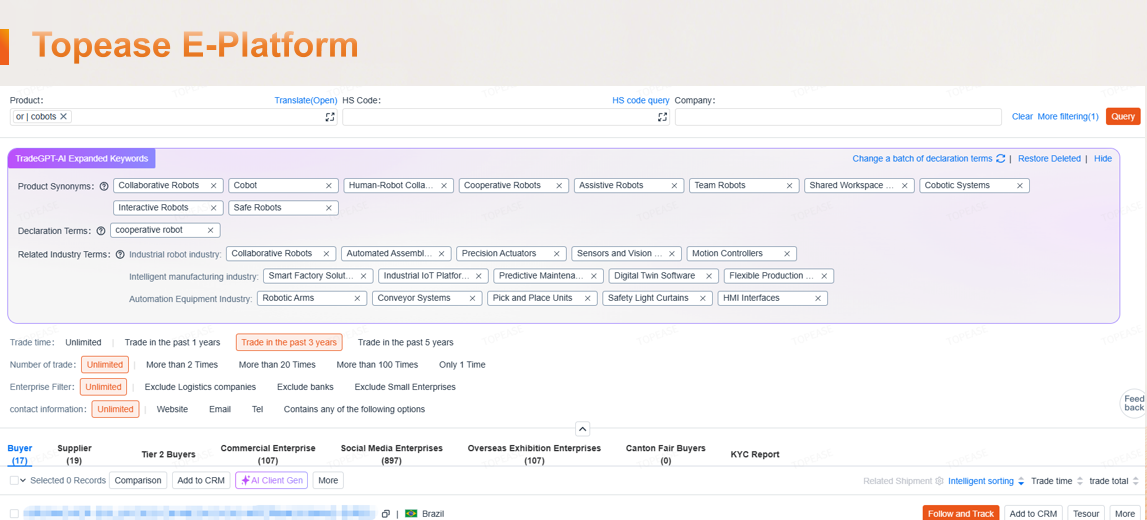Image resolution: width=1147 pixels, height=520 pixels.
Task: Open the Feedback floating button
Action: click(x=1134, y=404)
